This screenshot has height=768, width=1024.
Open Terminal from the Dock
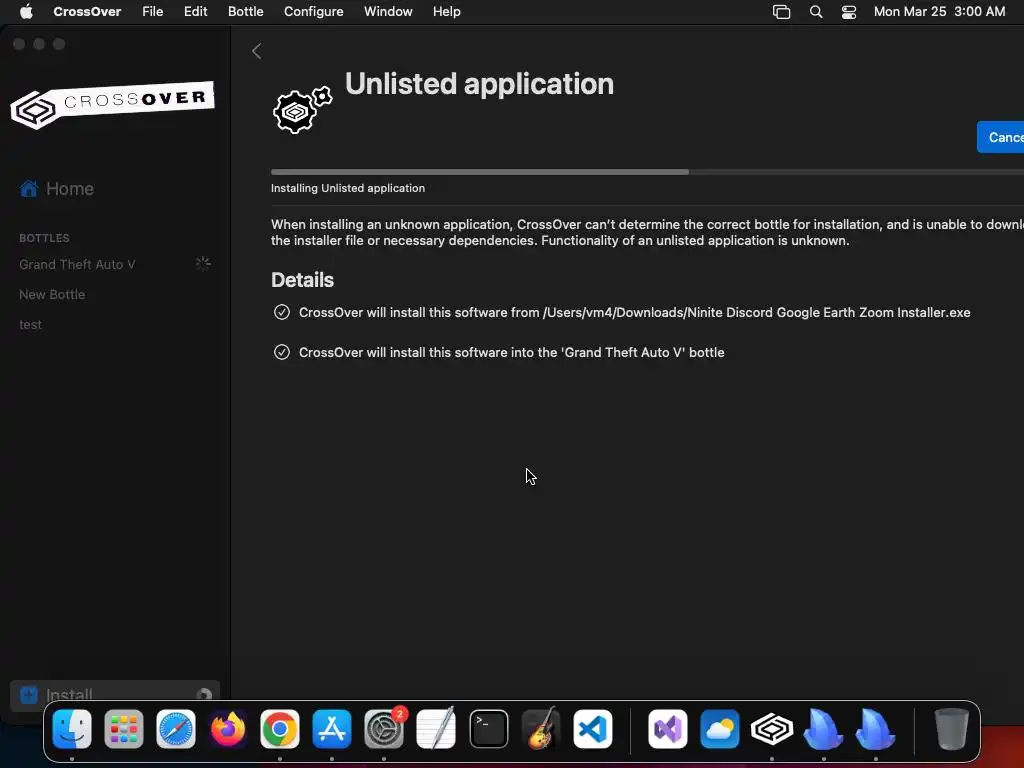pos(488,729)
